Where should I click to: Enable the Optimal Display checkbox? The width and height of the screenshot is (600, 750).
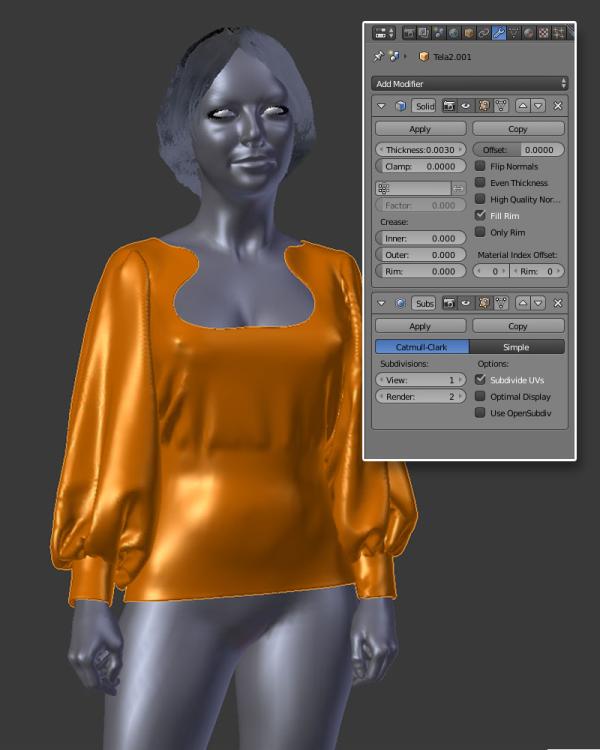(481, 396)
